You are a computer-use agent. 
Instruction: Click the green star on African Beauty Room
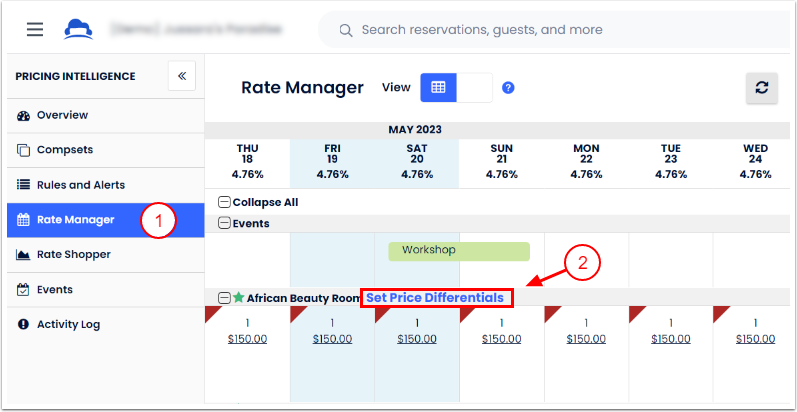238,297
